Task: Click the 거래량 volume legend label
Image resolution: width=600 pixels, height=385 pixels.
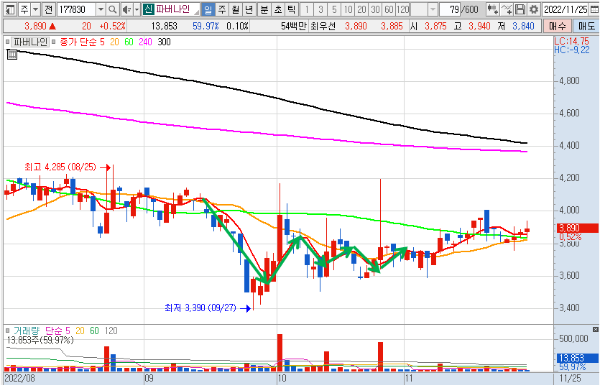Action: pyautogui.click(x=26, y=331)
